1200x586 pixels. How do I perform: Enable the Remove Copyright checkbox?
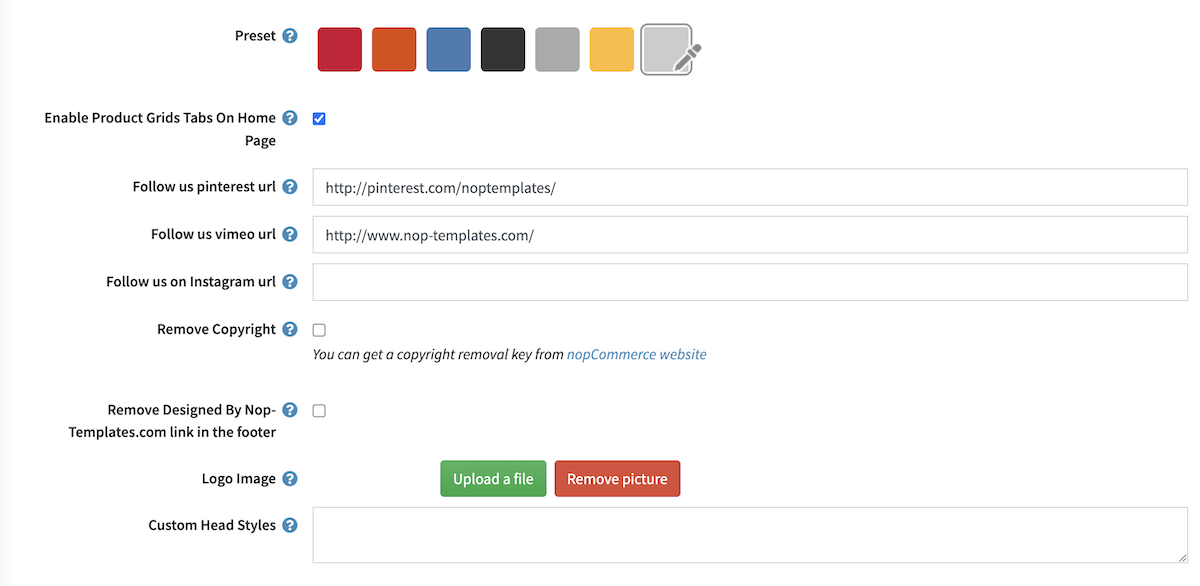pyautogui.click(x=319, y=330)
